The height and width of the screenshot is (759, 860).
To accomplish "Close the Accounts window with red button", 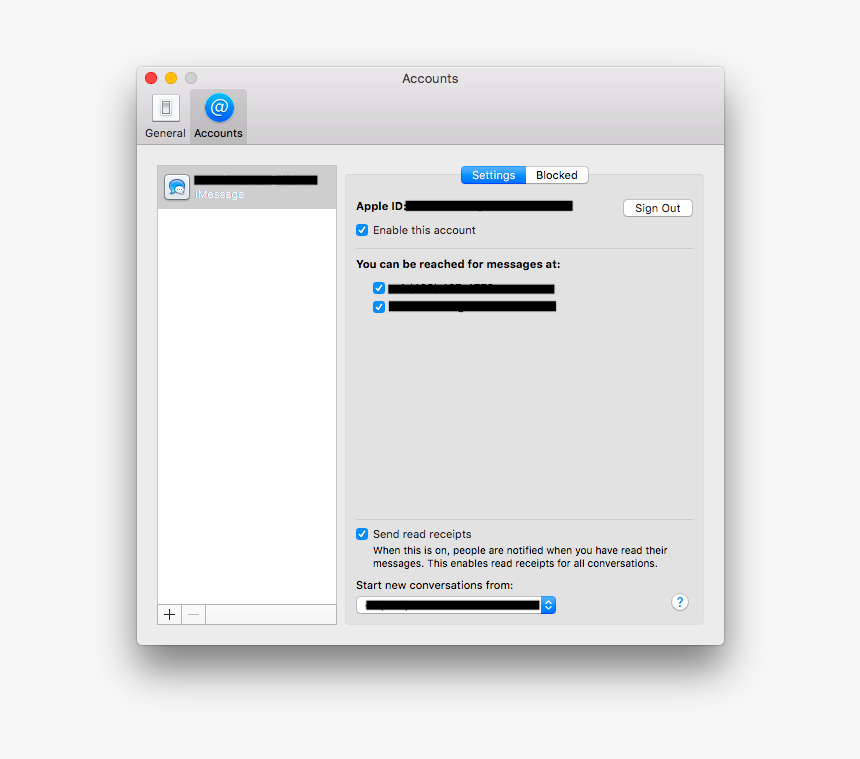I will (151, 78).
